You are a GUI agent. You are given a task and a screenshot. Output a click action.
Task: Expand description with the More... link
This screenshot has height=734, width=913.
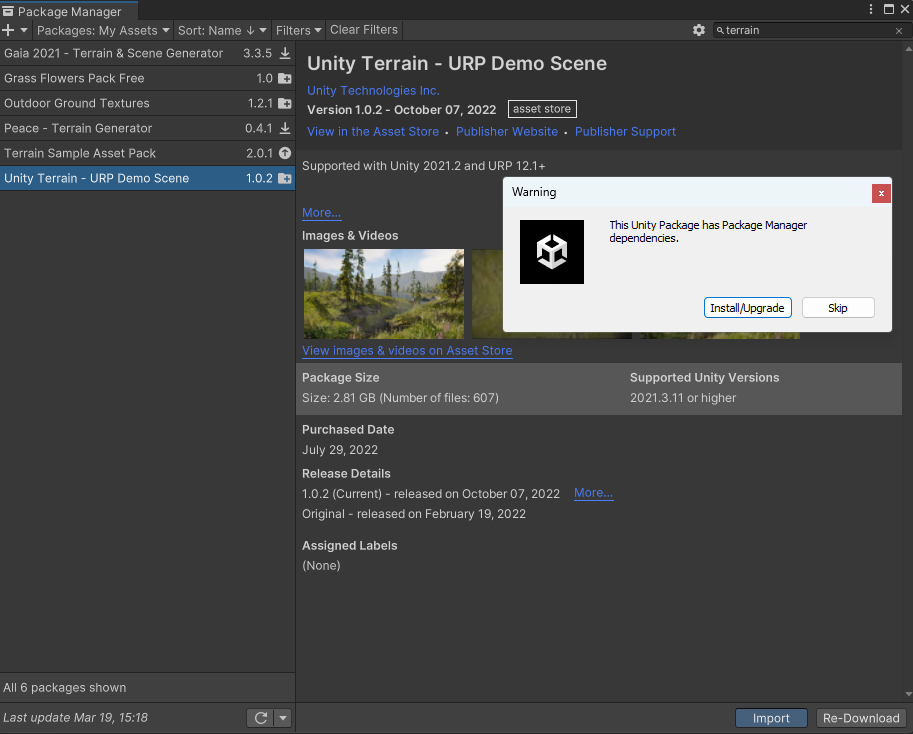pos(321,212)
